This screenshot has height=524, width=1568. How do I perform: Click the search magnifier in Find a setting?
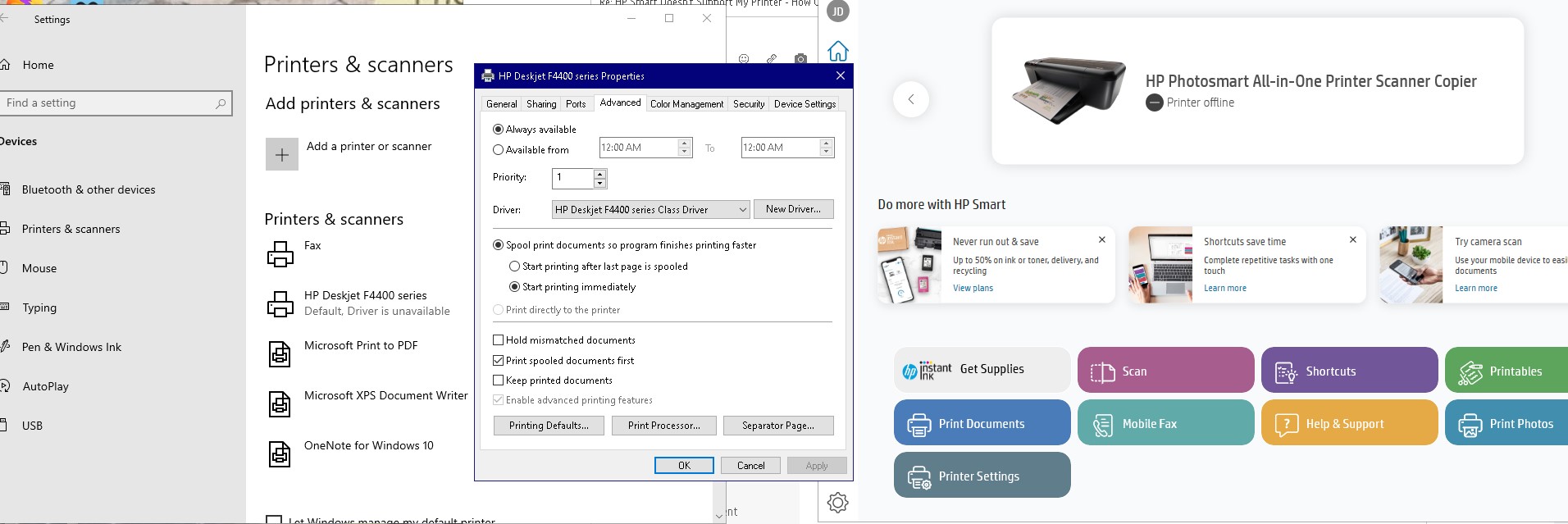click(221, 103)
